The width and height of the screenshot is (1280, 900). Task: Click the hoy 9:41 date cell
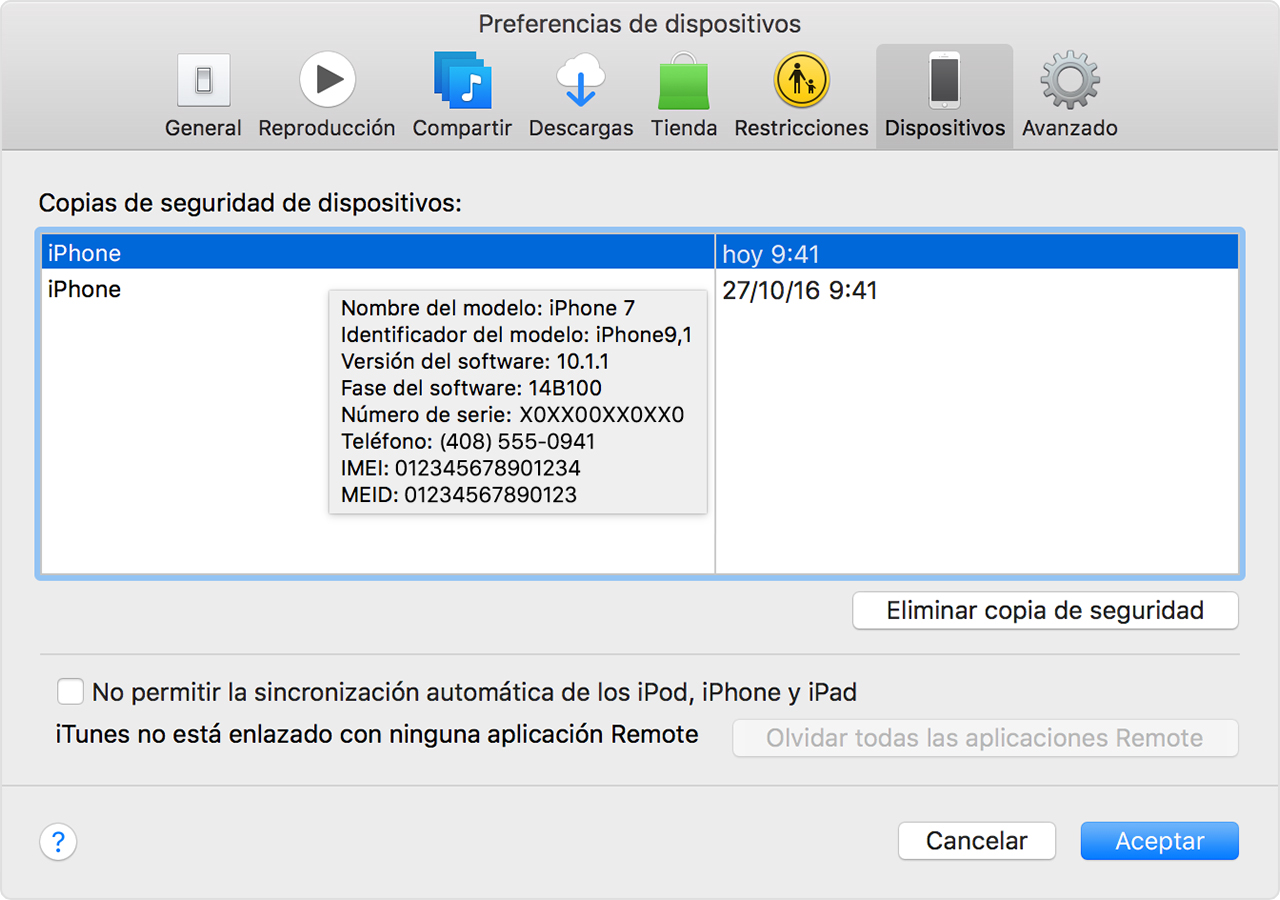[x=770, y=254]
